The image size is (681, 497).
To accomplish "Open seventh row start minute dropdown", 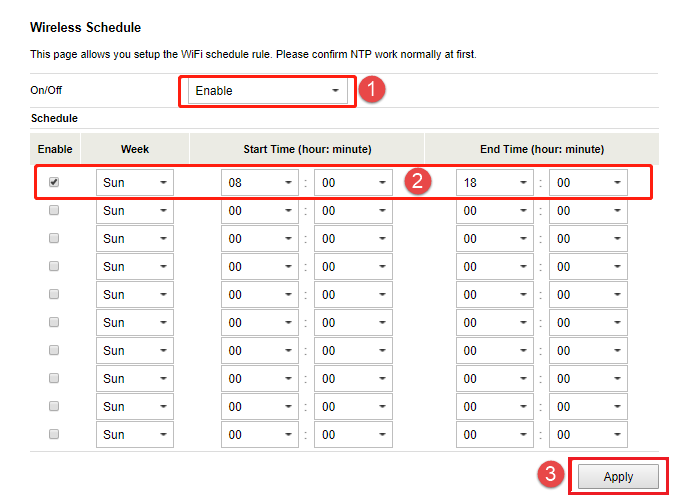I will click(354, 351).
